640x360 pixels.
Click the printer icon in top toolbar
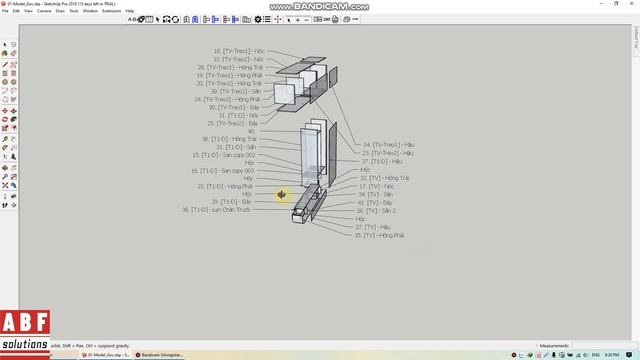point(335,19)
